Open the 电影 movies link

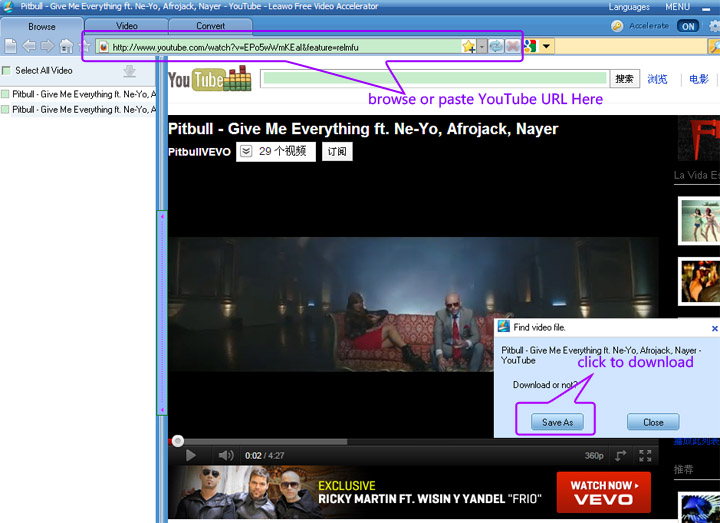pyautogui.click(x=699, y=79)
